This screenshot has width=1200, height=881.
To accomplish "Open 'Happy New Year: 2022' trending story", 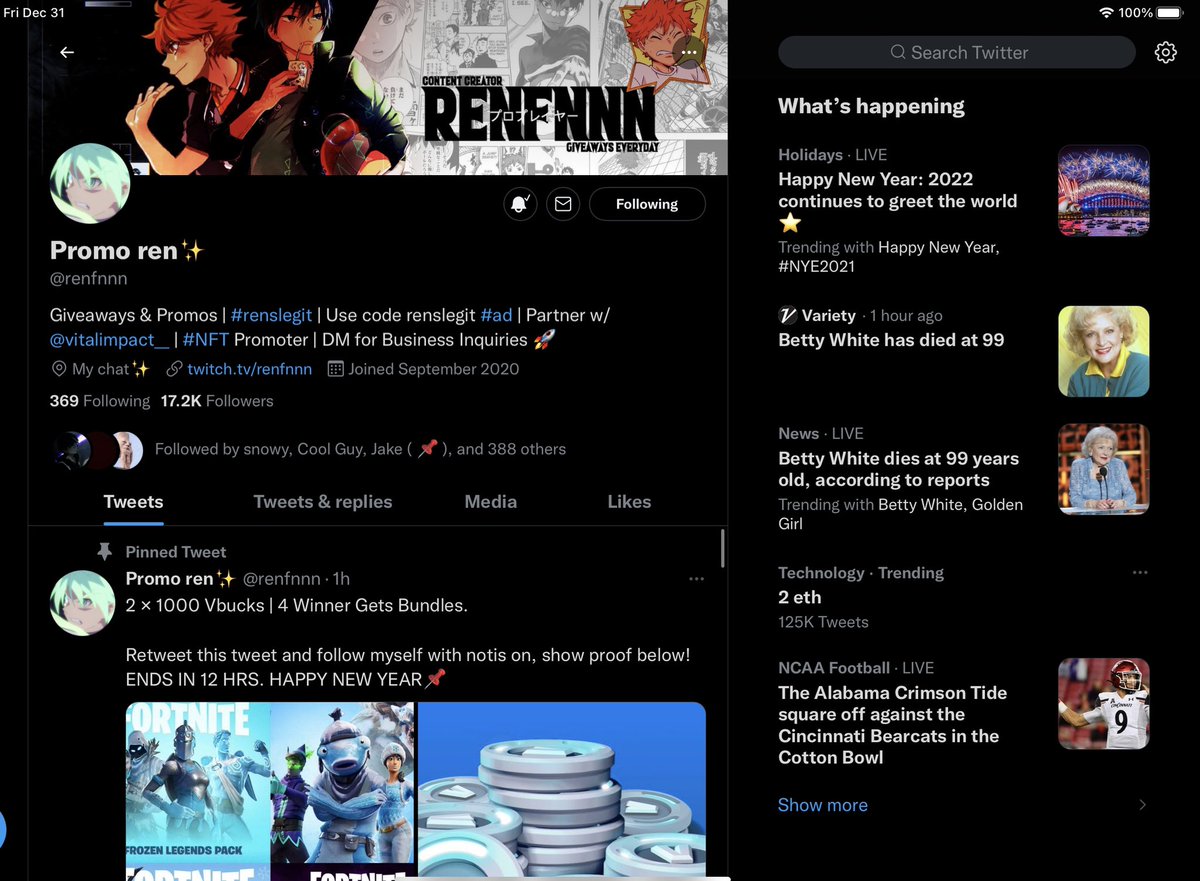I will 898,201.
